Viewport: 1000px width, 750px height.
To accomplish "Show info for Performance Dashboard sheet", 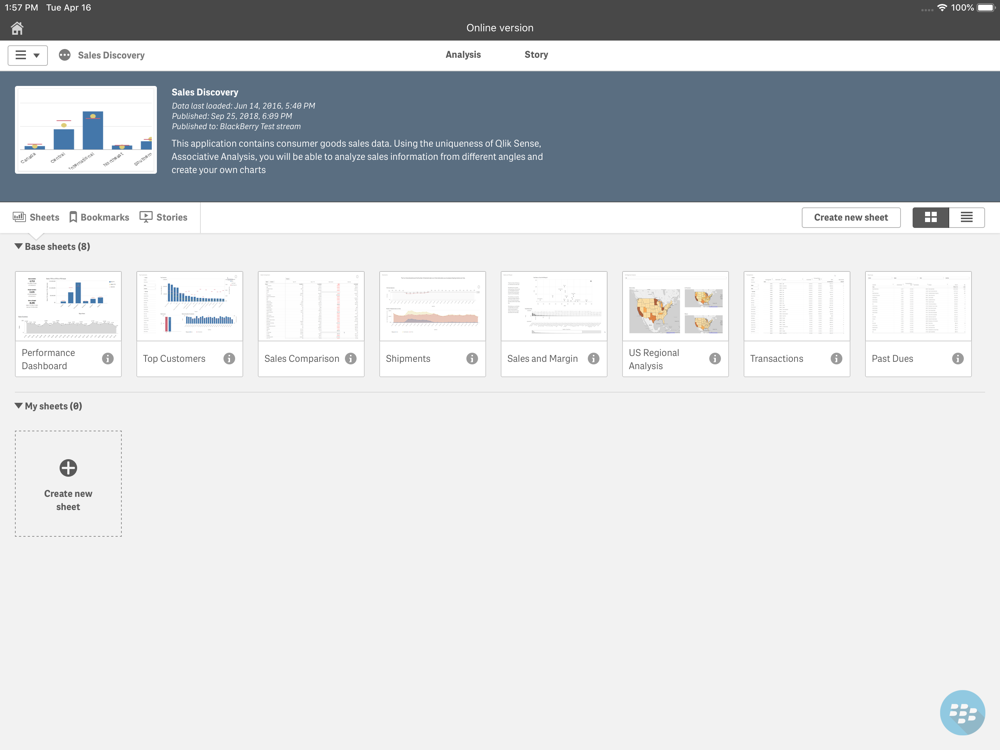I will 108,358.
